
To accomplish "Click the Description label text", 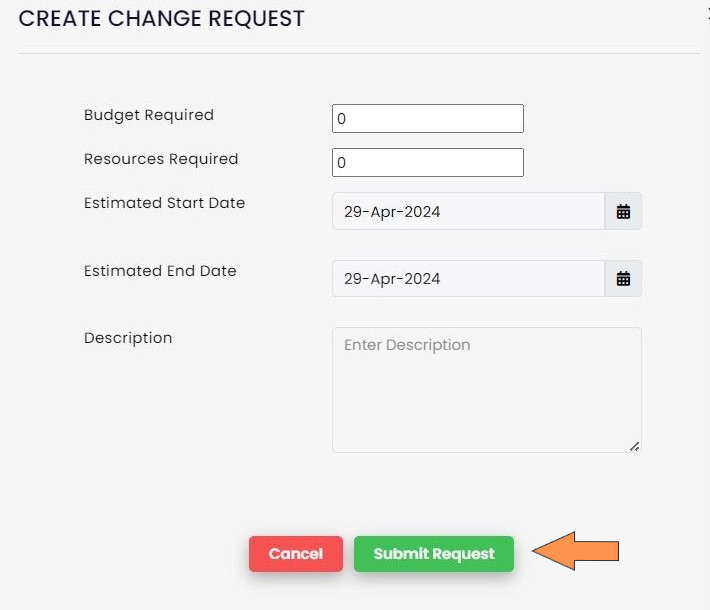I will click(128, 338).
